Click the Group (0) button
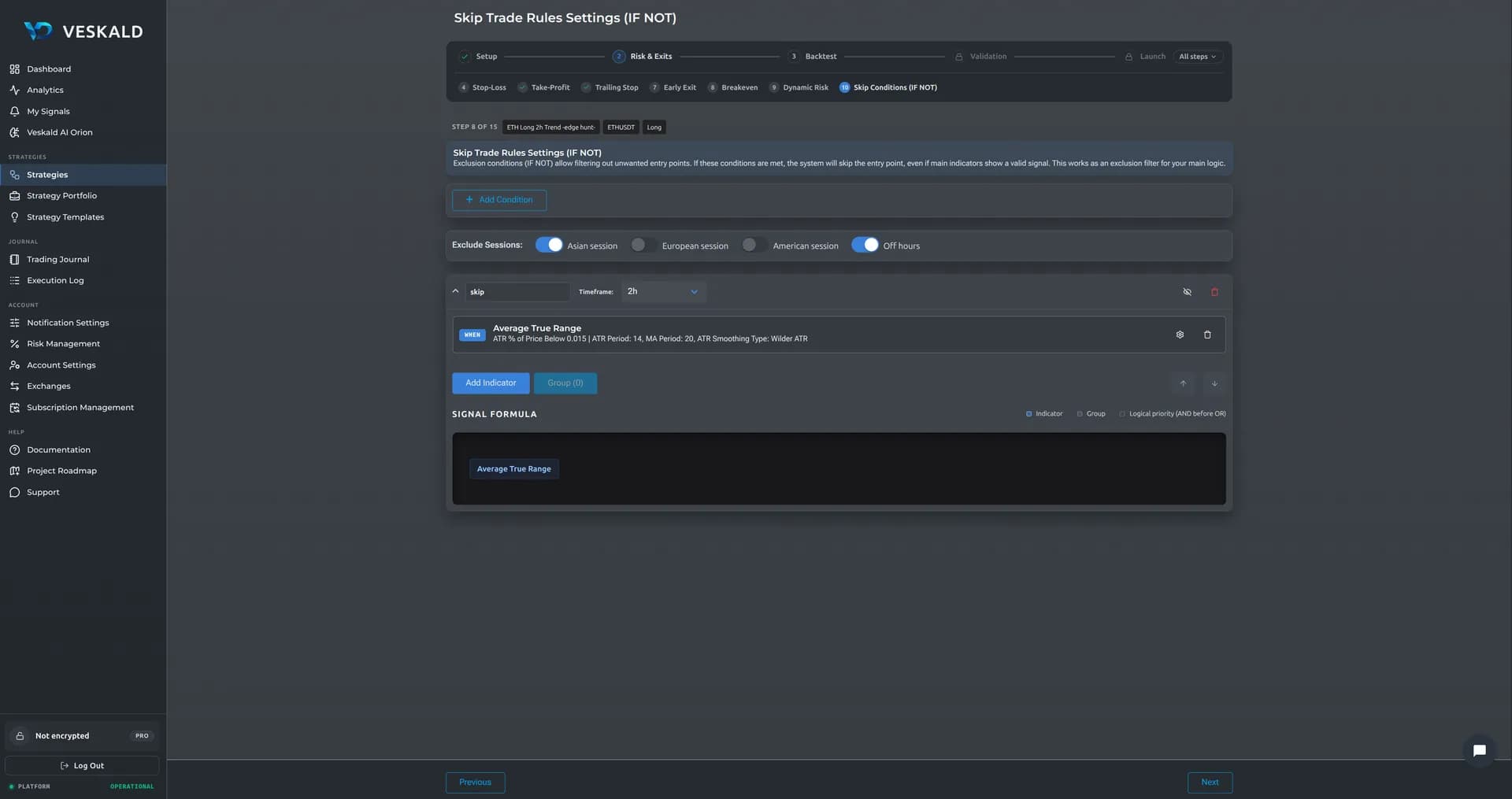1512x799 pixels. (x=565, y=383)
